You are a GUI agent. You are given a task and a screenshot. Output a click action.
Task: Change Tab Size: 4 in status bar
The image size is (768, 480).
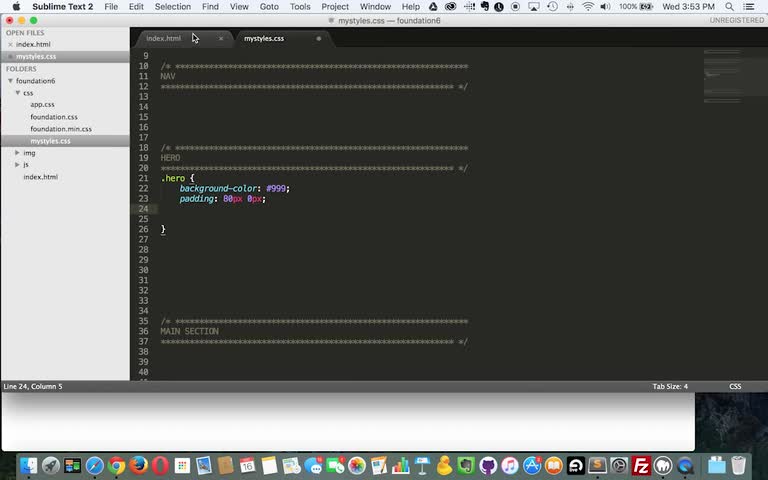tap(670, 386)
